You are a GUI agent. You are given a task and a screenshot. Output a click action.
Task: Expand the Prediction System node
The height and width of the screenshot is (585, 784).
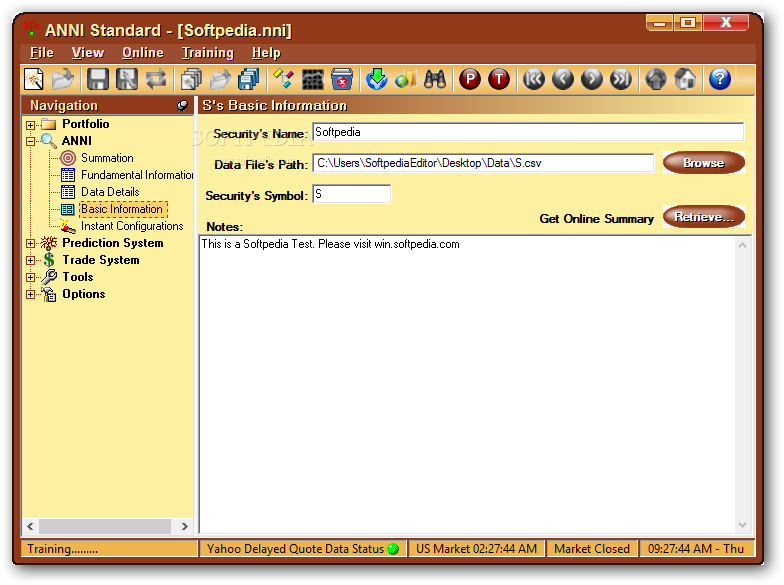tap(30, 244)
